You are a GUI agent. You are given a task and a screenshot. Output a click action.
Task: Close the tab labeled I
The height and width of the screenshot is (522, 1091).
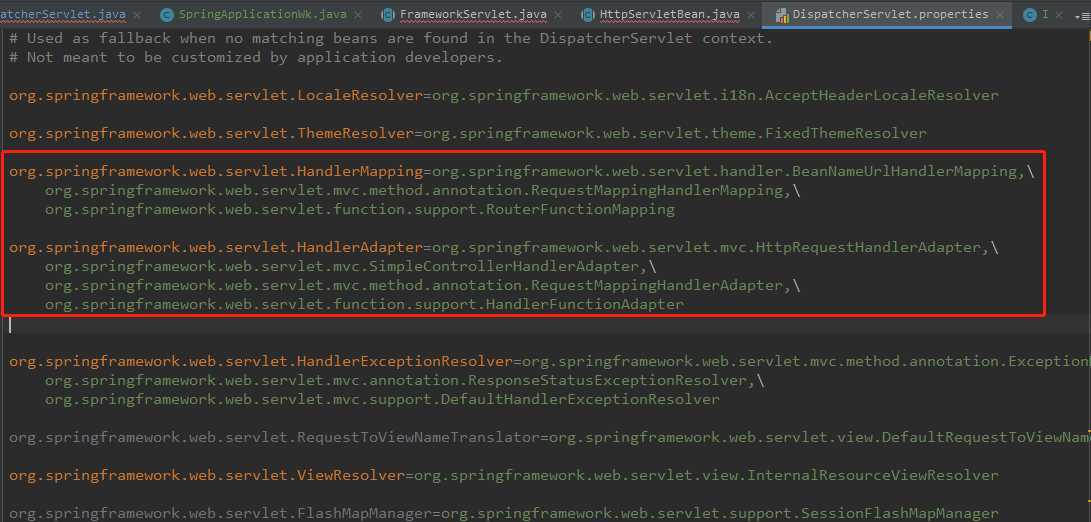[x=1060, y=15]
